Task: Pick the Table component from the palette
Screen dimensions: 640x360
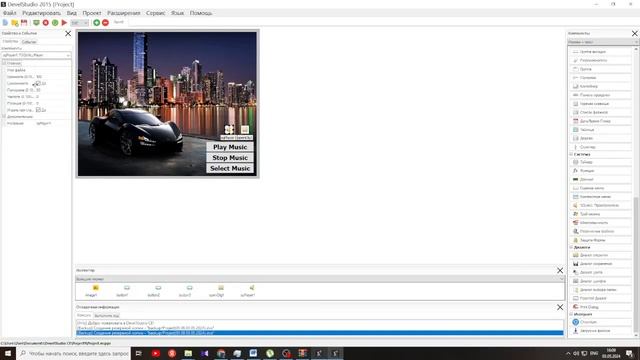Action: pyautogui.click(x=601, y=130)
